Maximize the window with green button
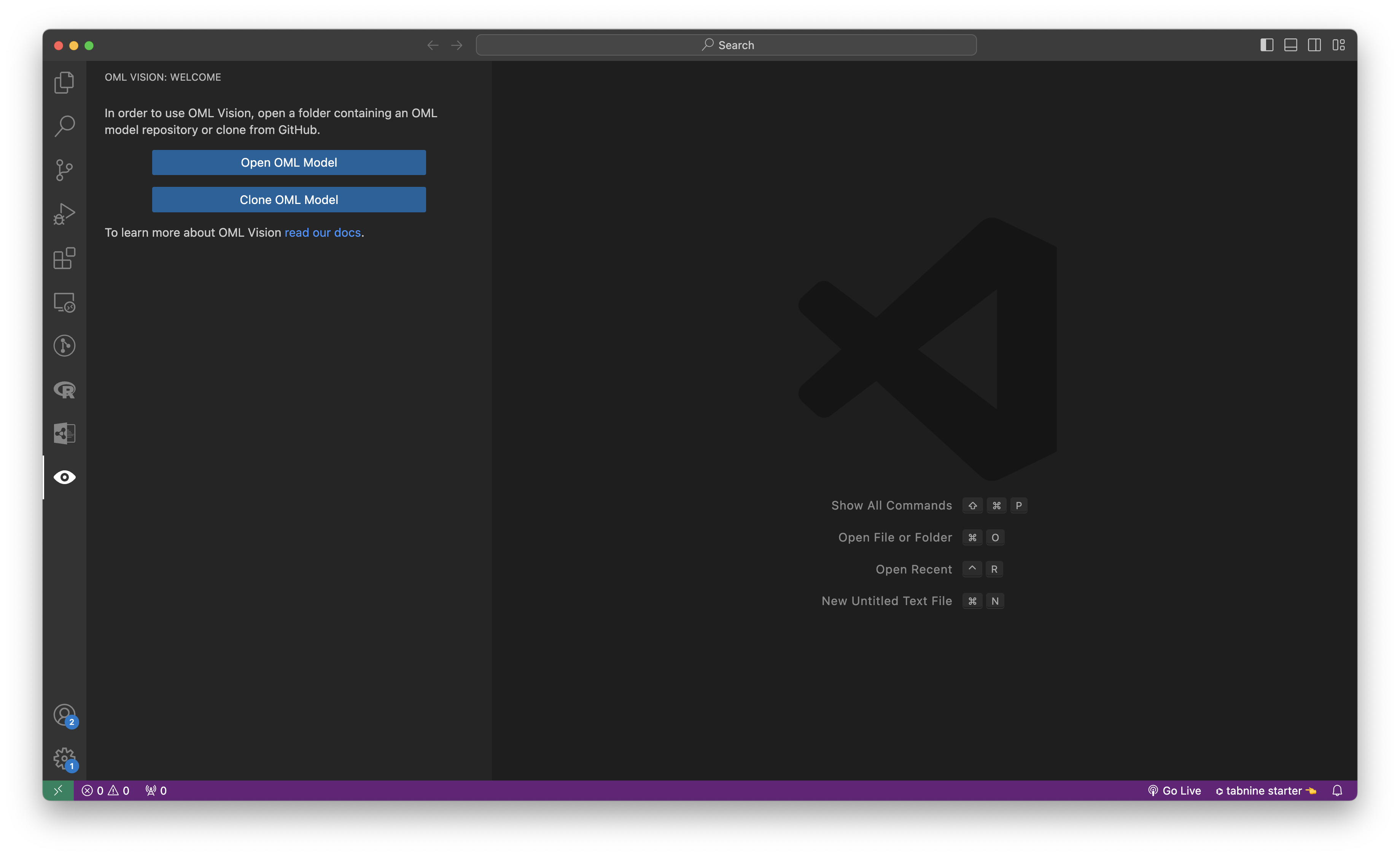 pos(89,45)
